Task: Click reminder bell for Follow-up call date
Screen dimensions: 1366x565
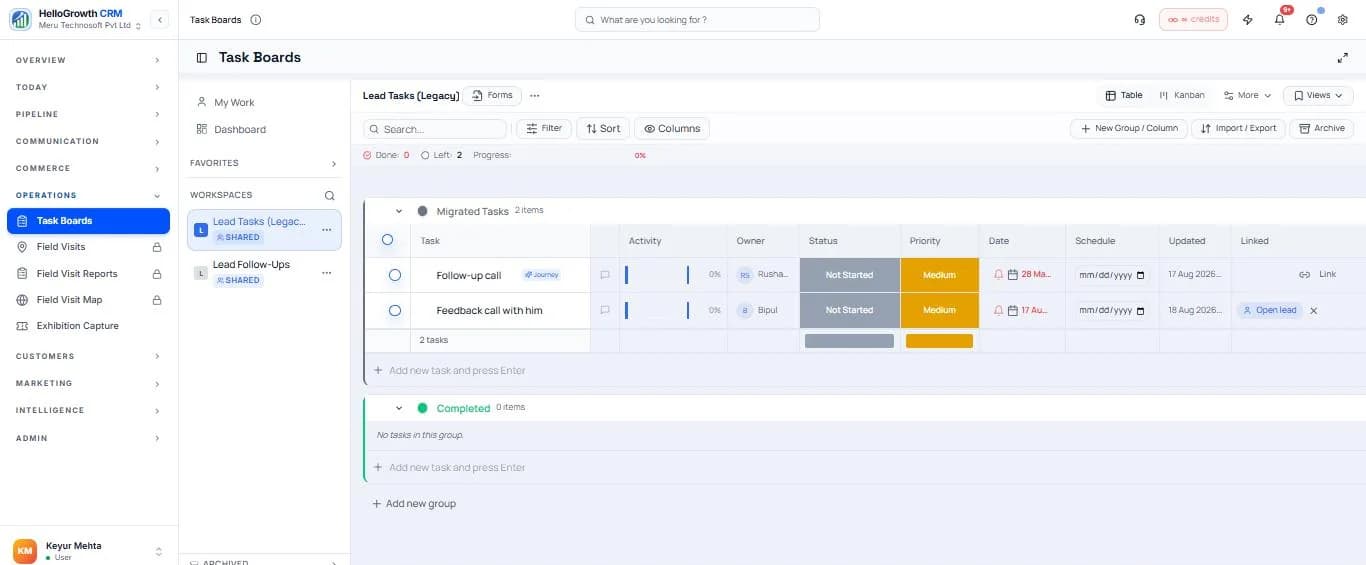Action: (998, 275)
